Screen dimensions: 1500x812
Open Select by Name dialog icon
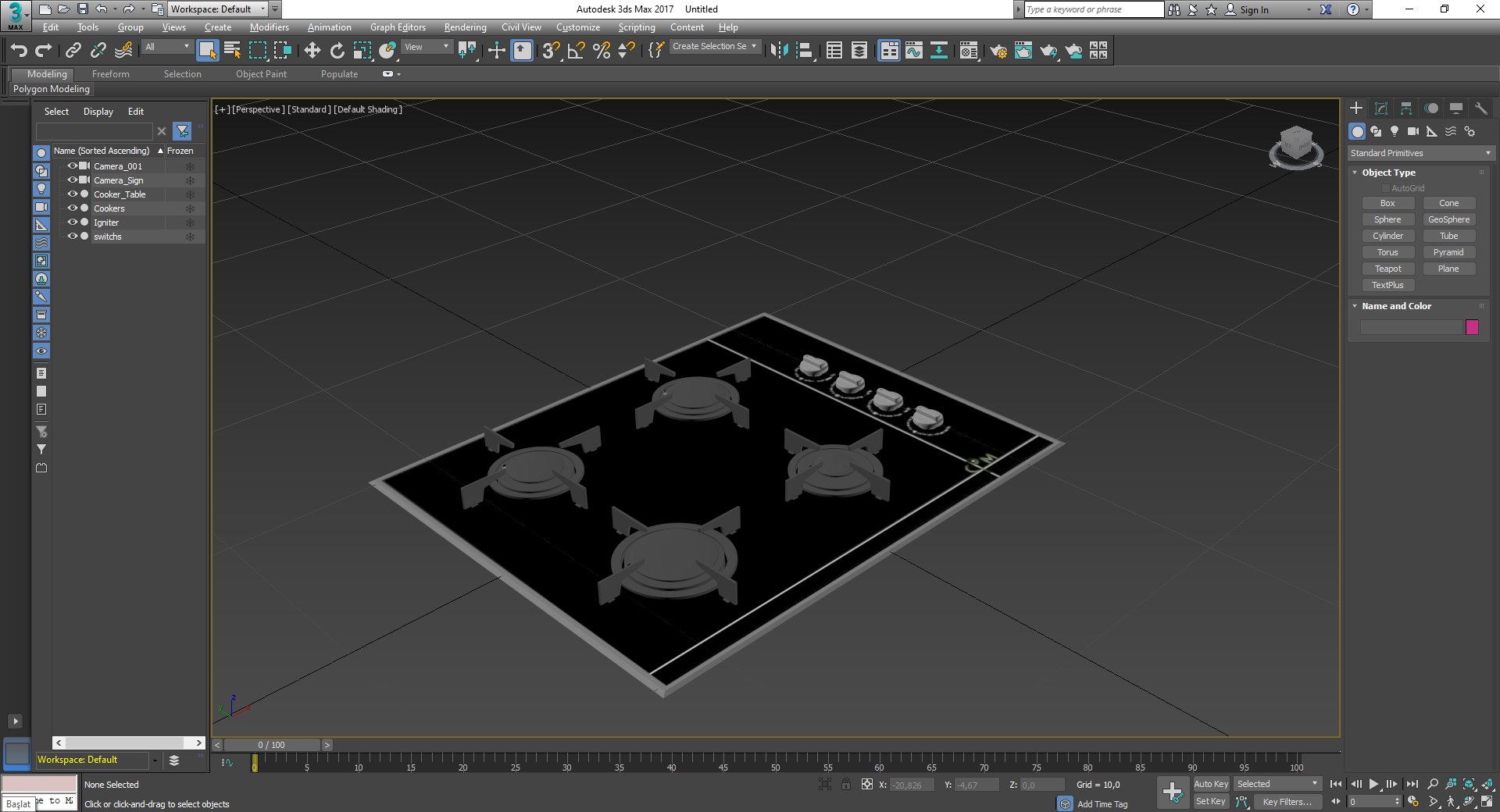(x=232, y=51)
